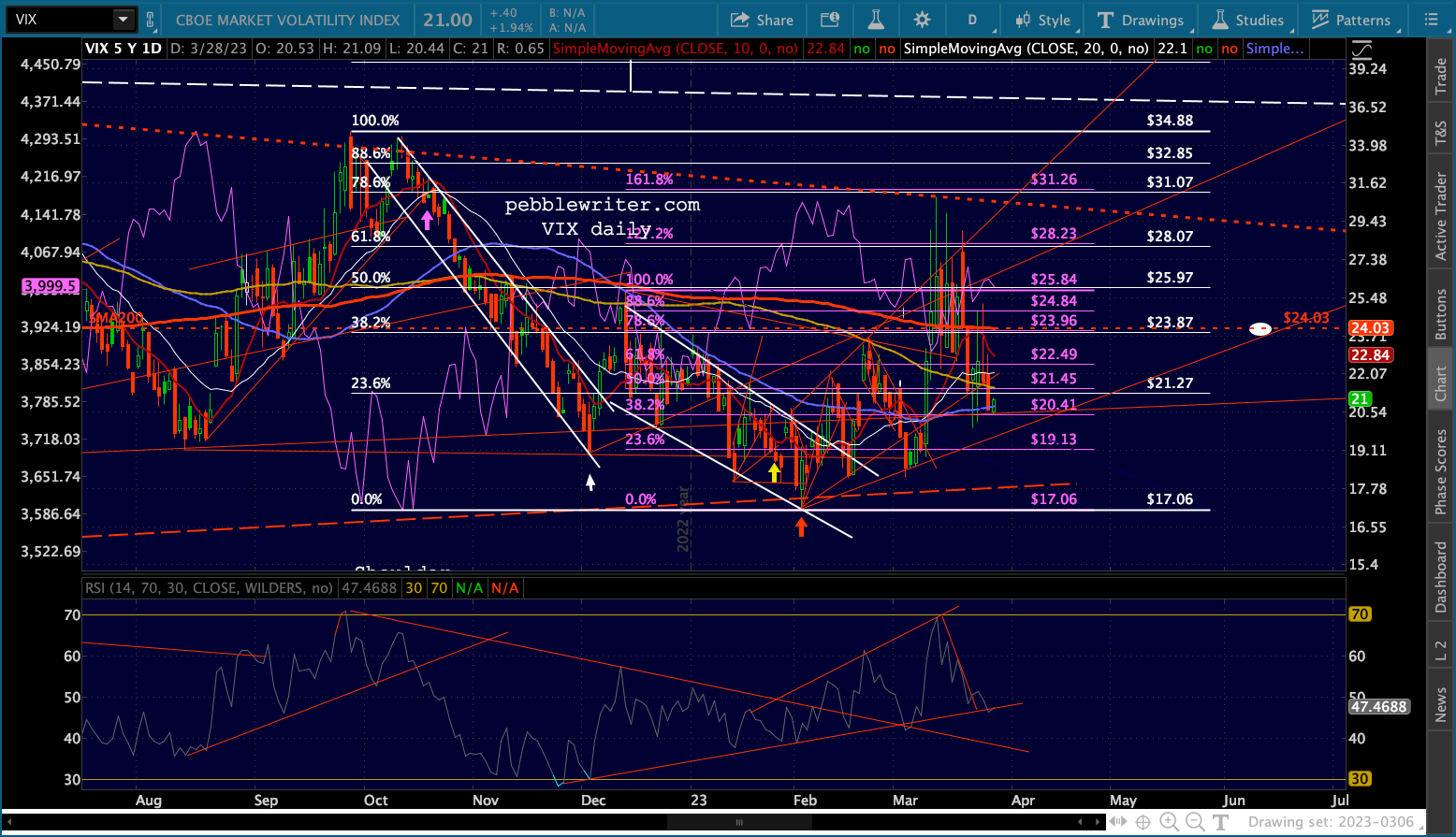The image size is (1456, 837).
Task: Open the symbol link/clipboard icon beside VIX
Action: click(150, 20)
